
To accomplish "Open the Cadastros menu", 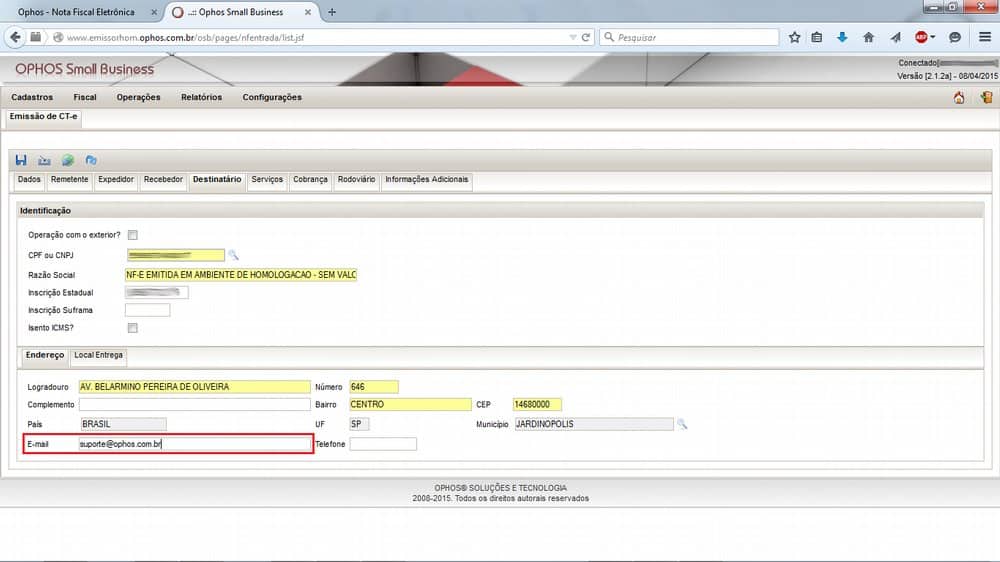I will (x=32, y=98).
